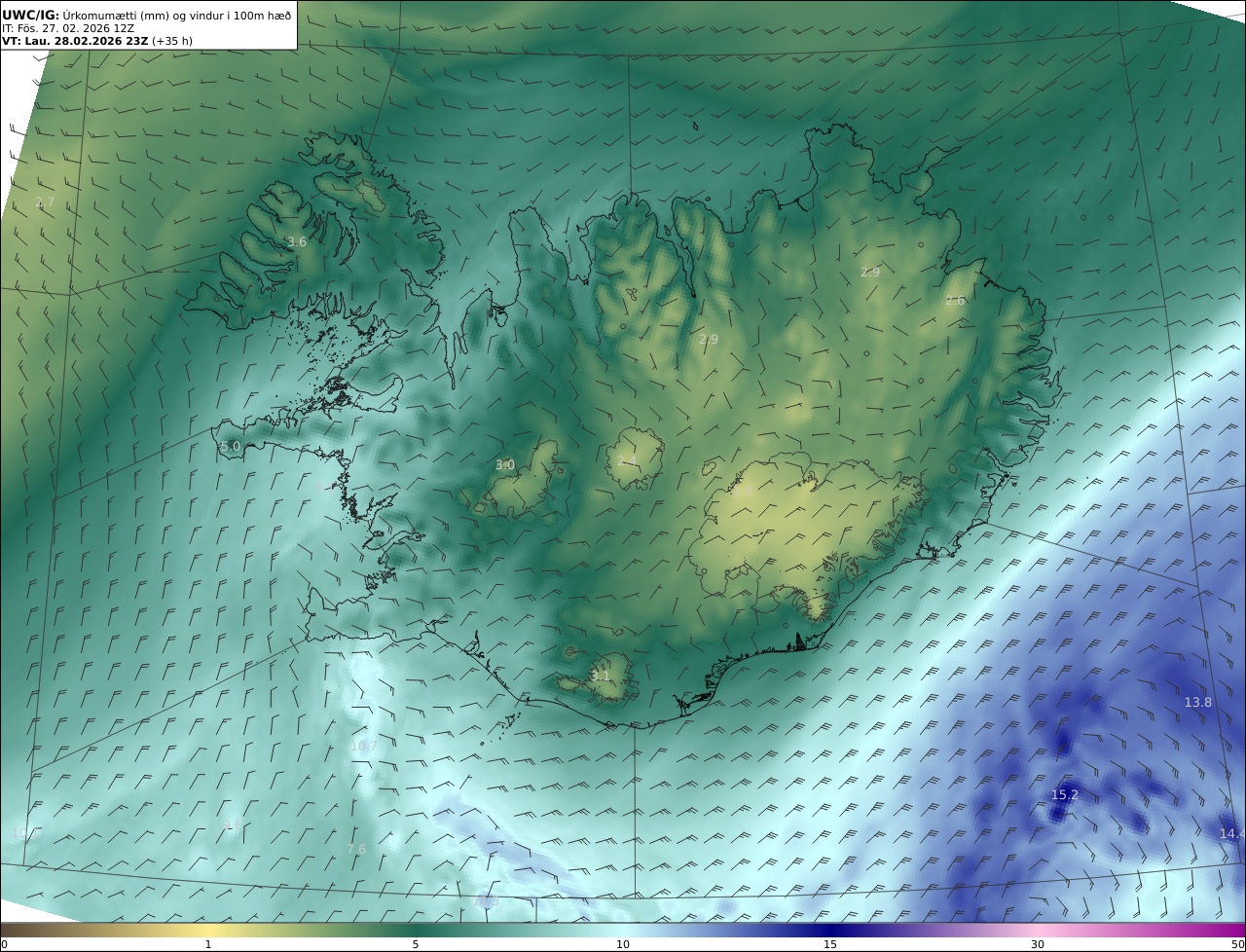Click the legend tick label 50
Viewport: 1246px width, 952px height.
[1238, 944]
